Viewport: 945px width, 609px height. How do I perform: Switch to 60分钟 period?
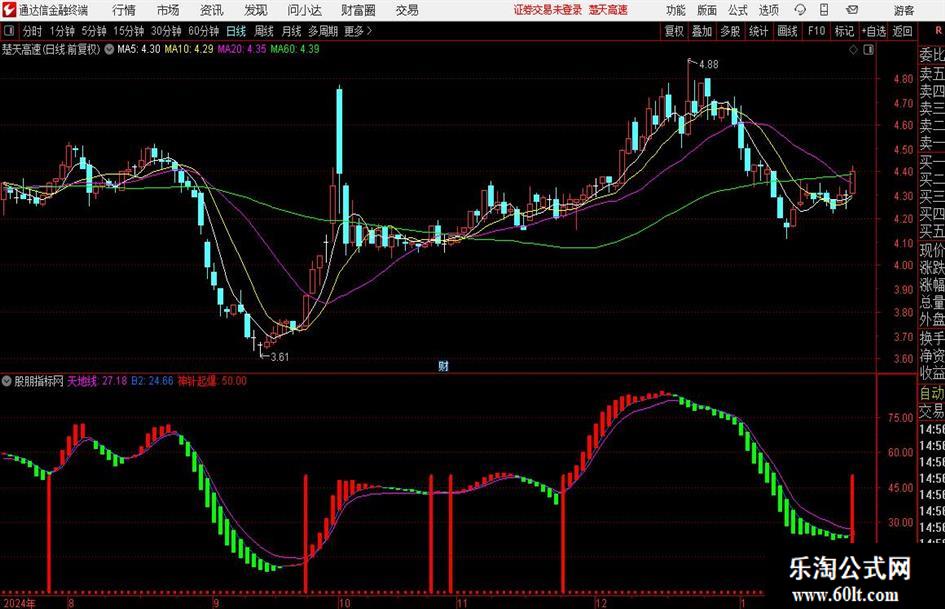[x=203, y=31]
